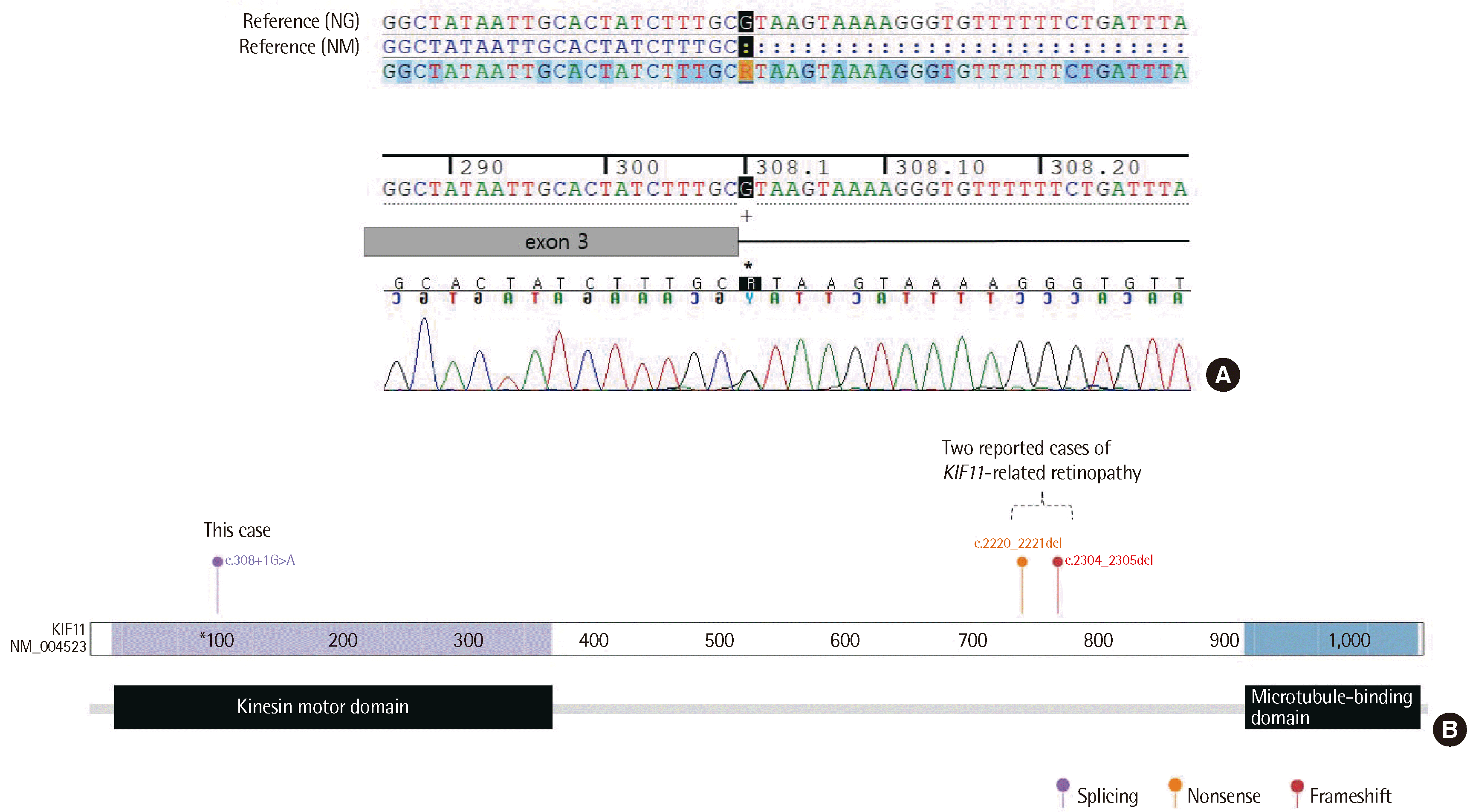Click the asterisk above the chromatogram
Viewport: 1467px width, 812px height.
(x=748, y=266)
